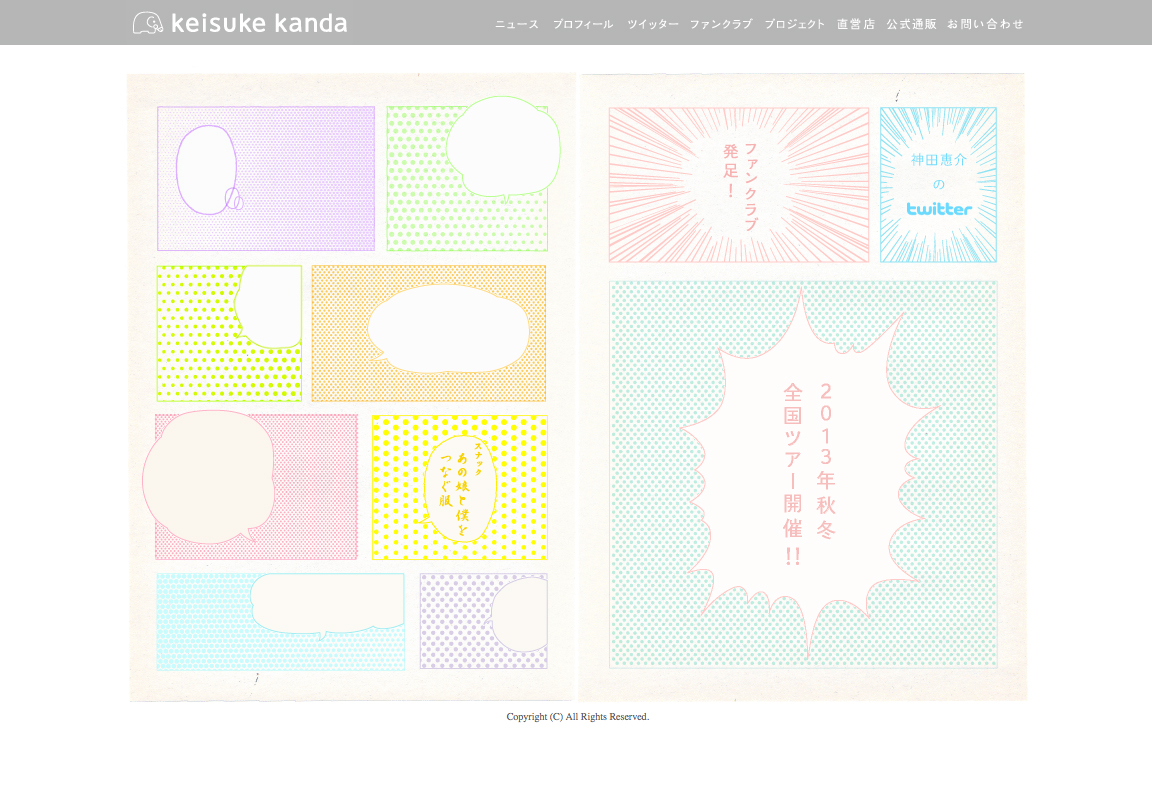
Task: Open the pink panel with large bubble
Action: coord(255,486)
